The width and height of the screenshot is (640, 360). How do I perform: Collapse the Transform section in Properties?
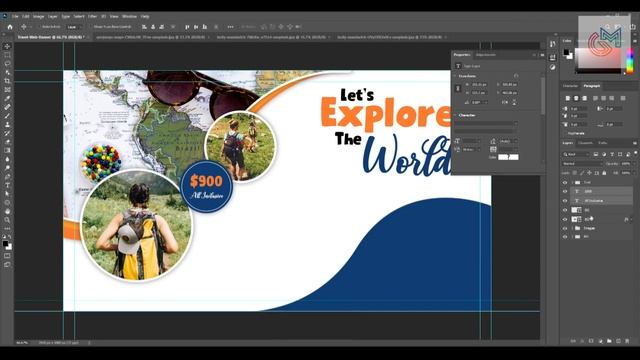455,76
